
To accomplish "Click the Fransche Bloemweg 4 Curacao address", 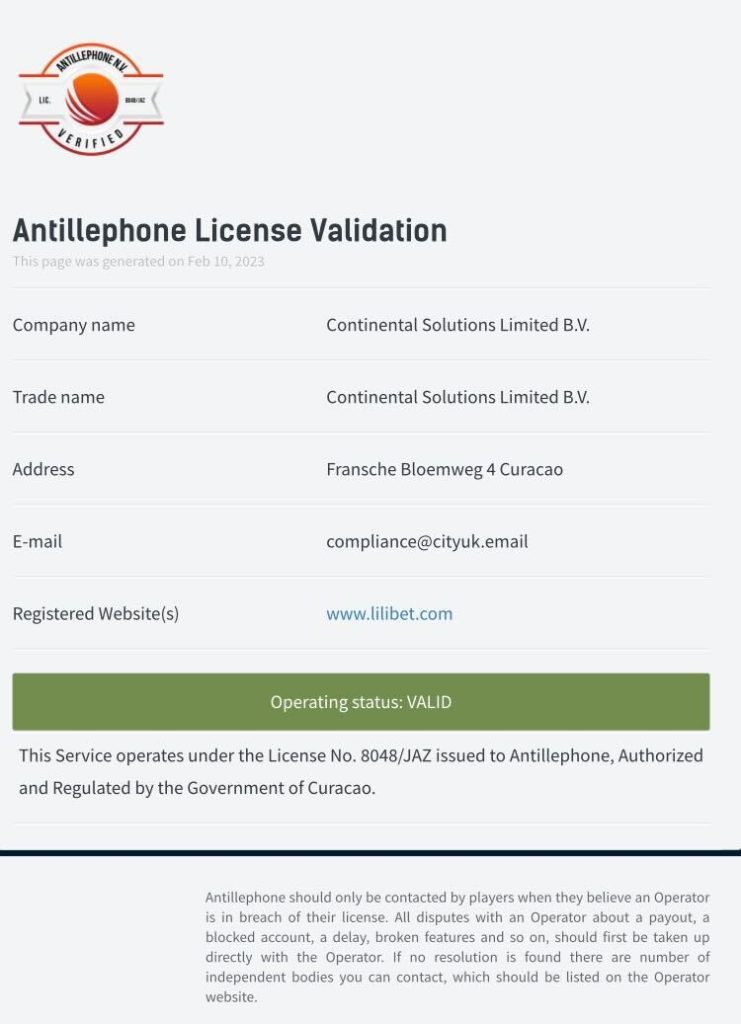I will 444,469.
